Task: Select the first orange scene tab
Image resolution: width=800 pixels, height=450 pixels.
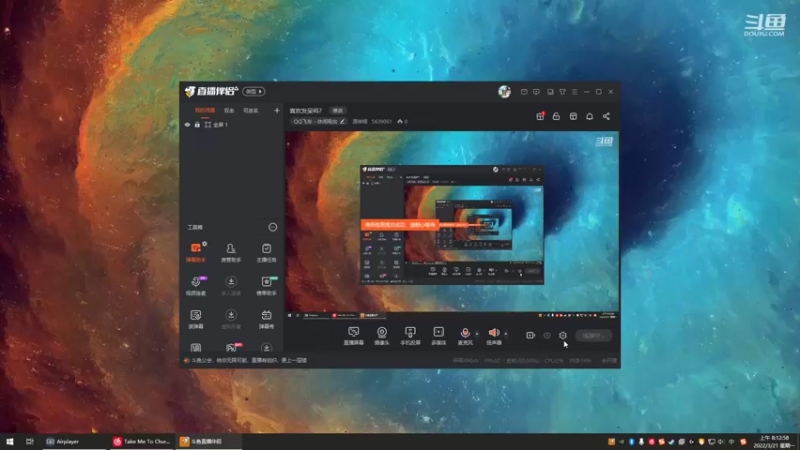Action: 205,110
